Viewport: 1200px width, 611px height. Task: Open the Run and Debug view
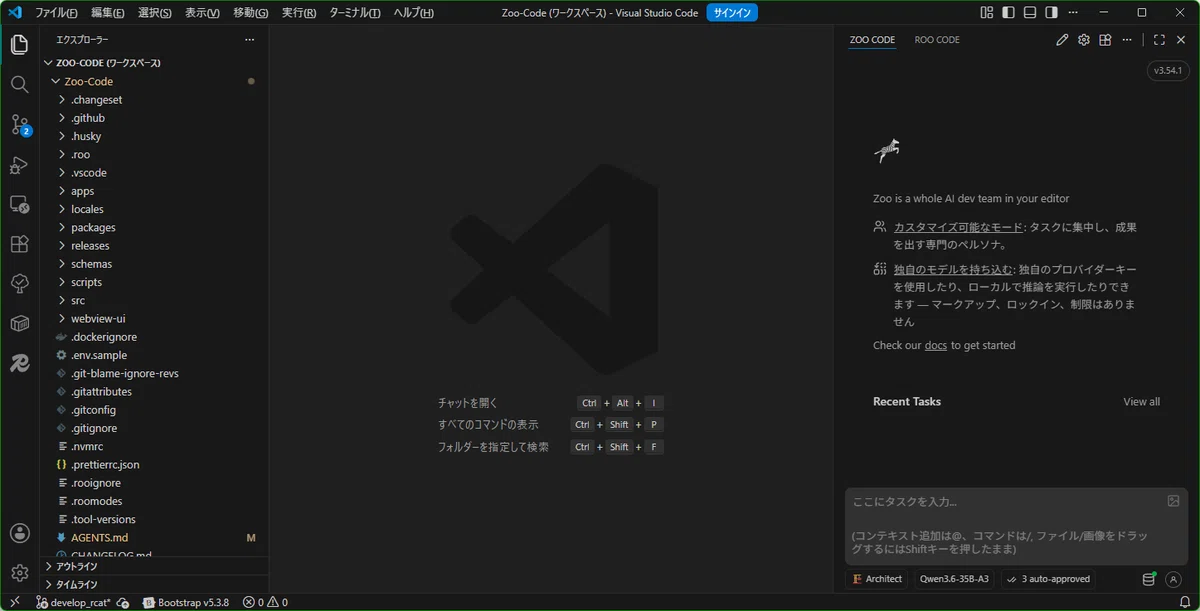(19, 165)
